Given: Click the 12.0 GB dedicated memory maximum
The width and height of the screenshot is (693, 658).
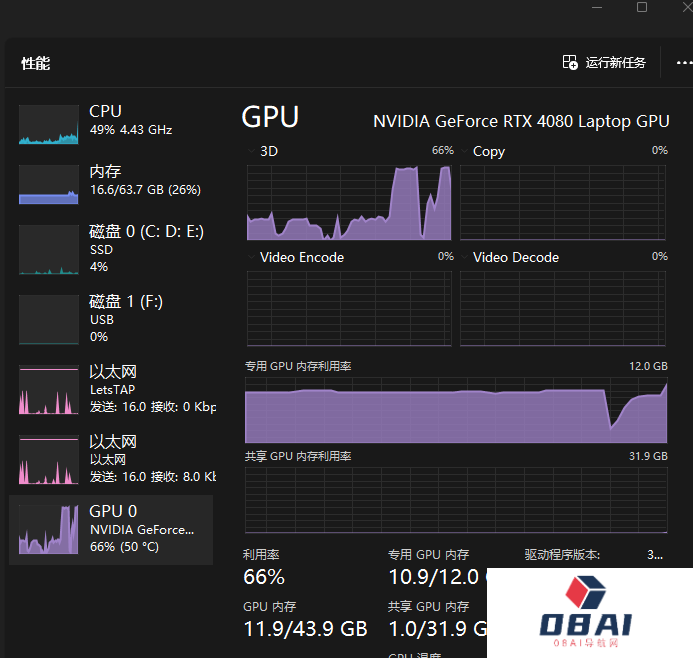Looking at the screenshot, I should tap(648, 366).
